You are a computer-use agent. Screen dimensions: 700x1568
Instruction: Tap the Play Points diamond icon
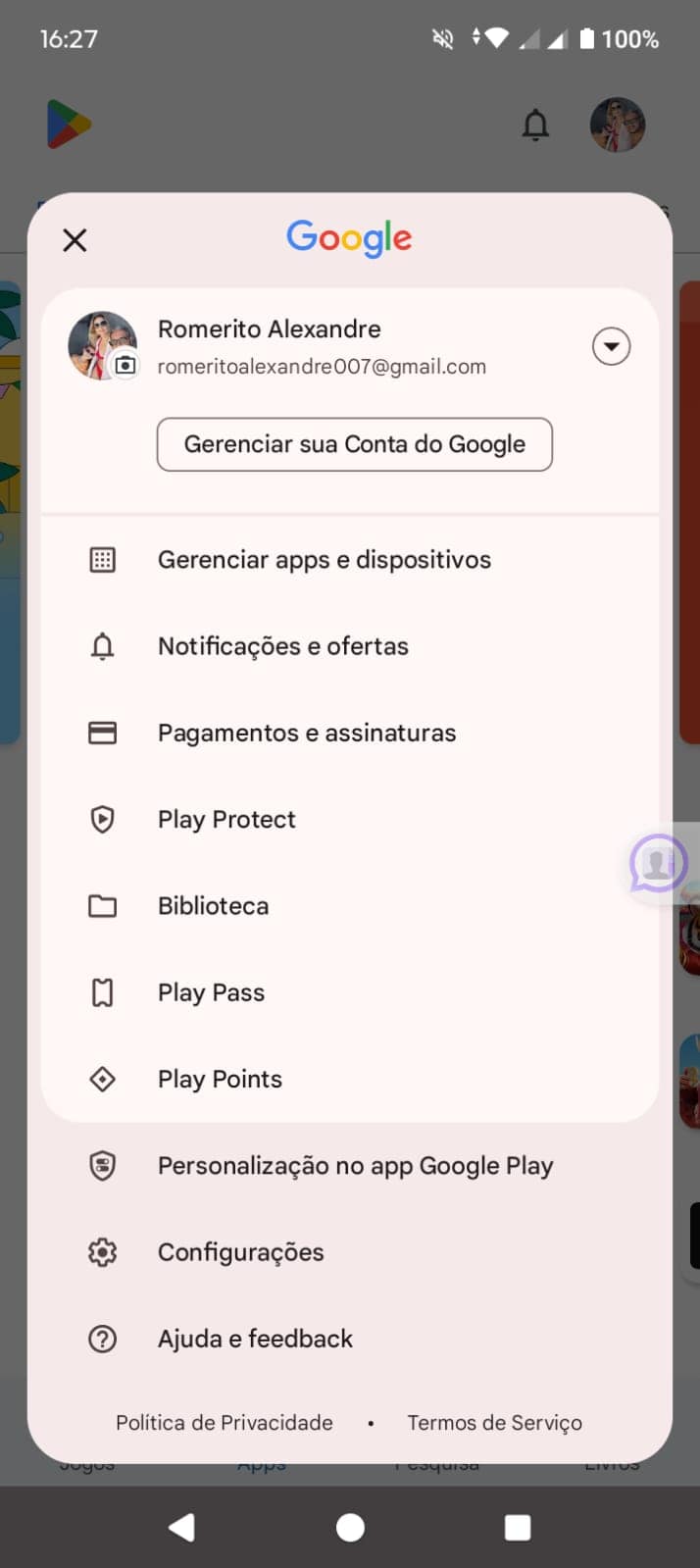click(102, 1079)
